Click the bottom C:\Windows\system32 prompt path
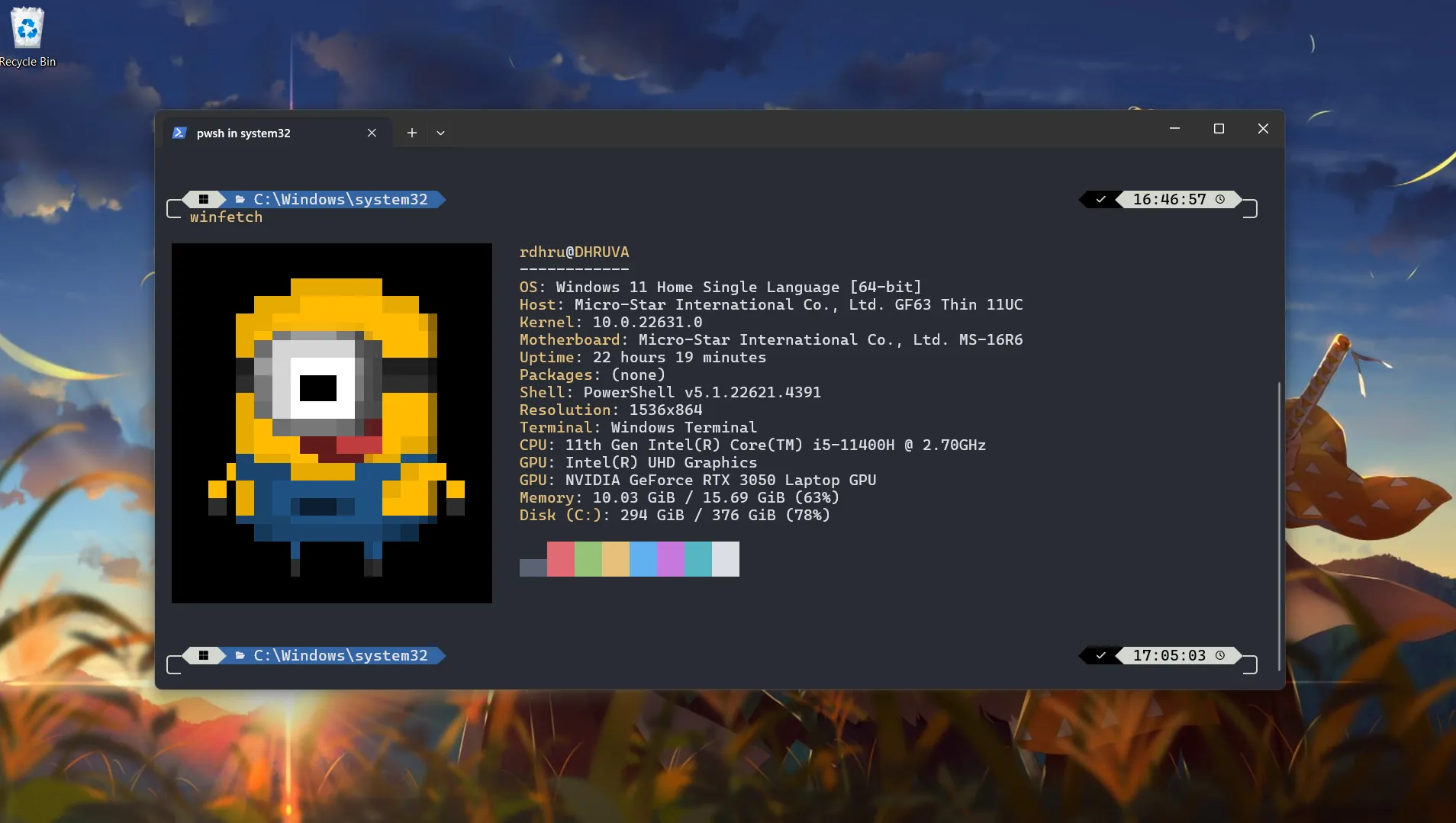The width and height of the screenshot is (1456, 823). click(x=340, y=655)
